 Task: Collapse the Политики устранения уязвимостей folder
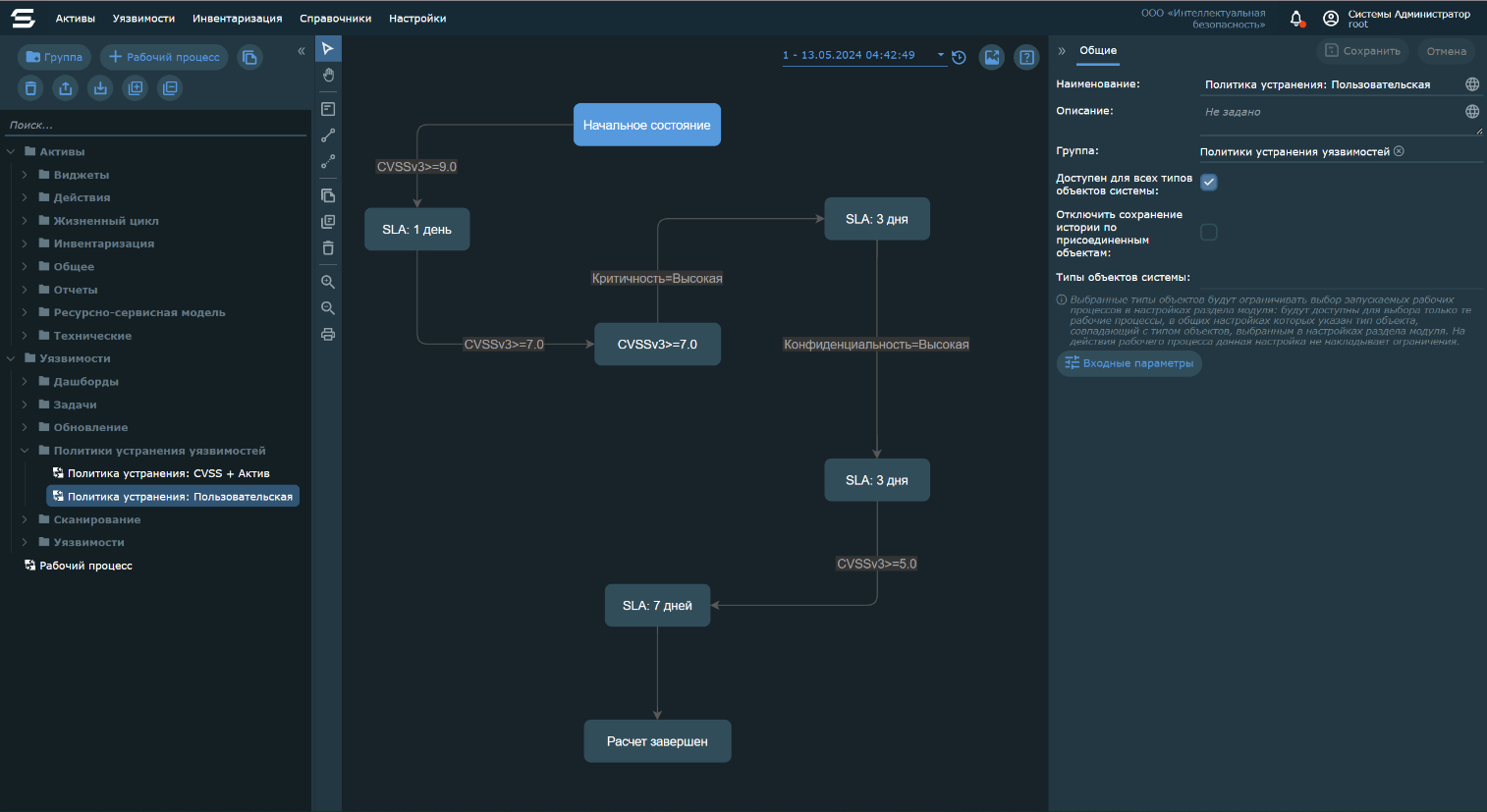pyautogui.click(x=25, y=451)
